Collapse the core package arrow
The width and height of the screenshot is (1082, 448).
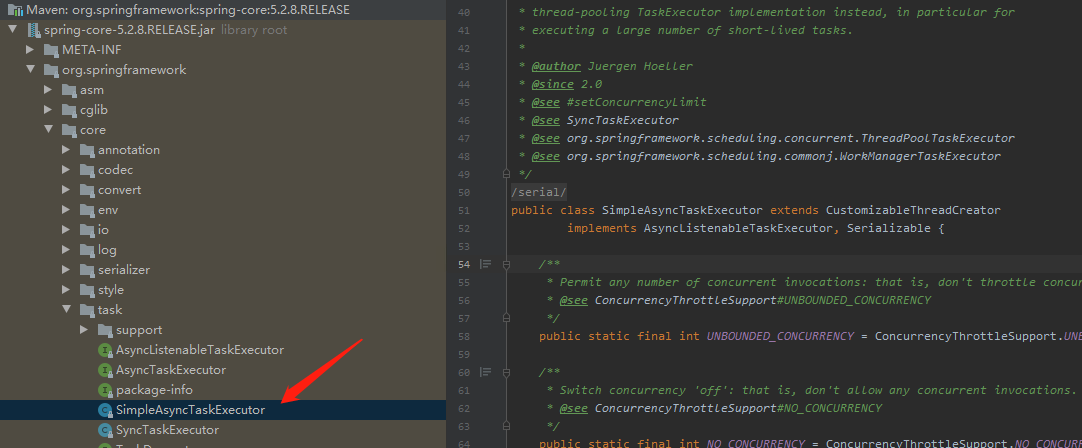(x=48, y=130)
